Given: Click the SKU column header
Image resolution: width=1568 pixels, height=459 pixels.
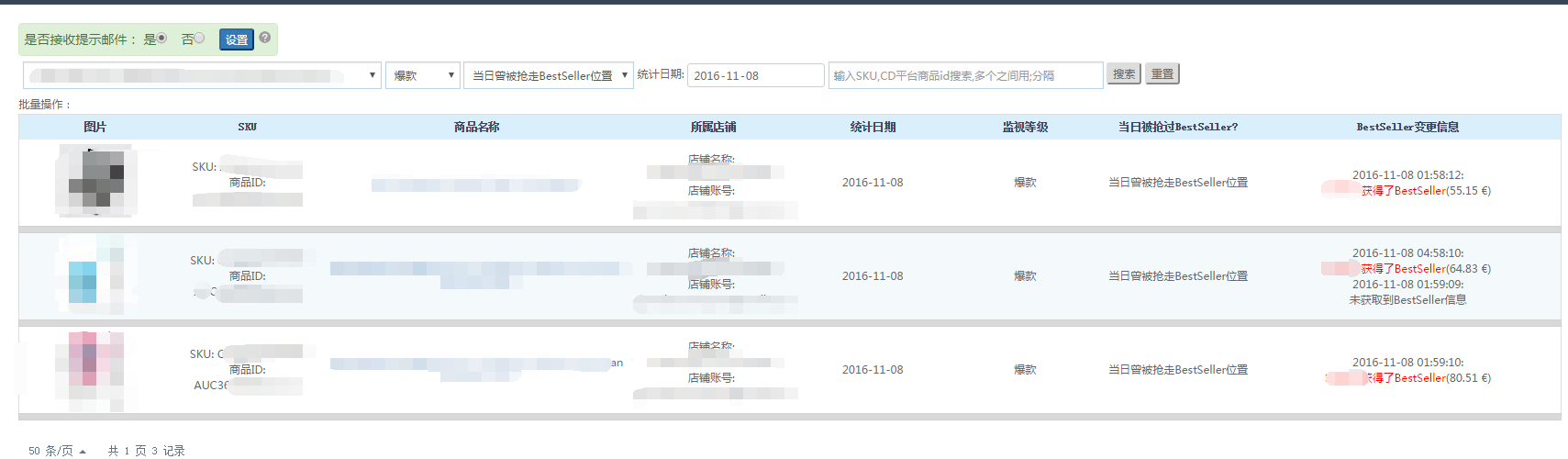Looking at the screenshot, I should [248, 127].
